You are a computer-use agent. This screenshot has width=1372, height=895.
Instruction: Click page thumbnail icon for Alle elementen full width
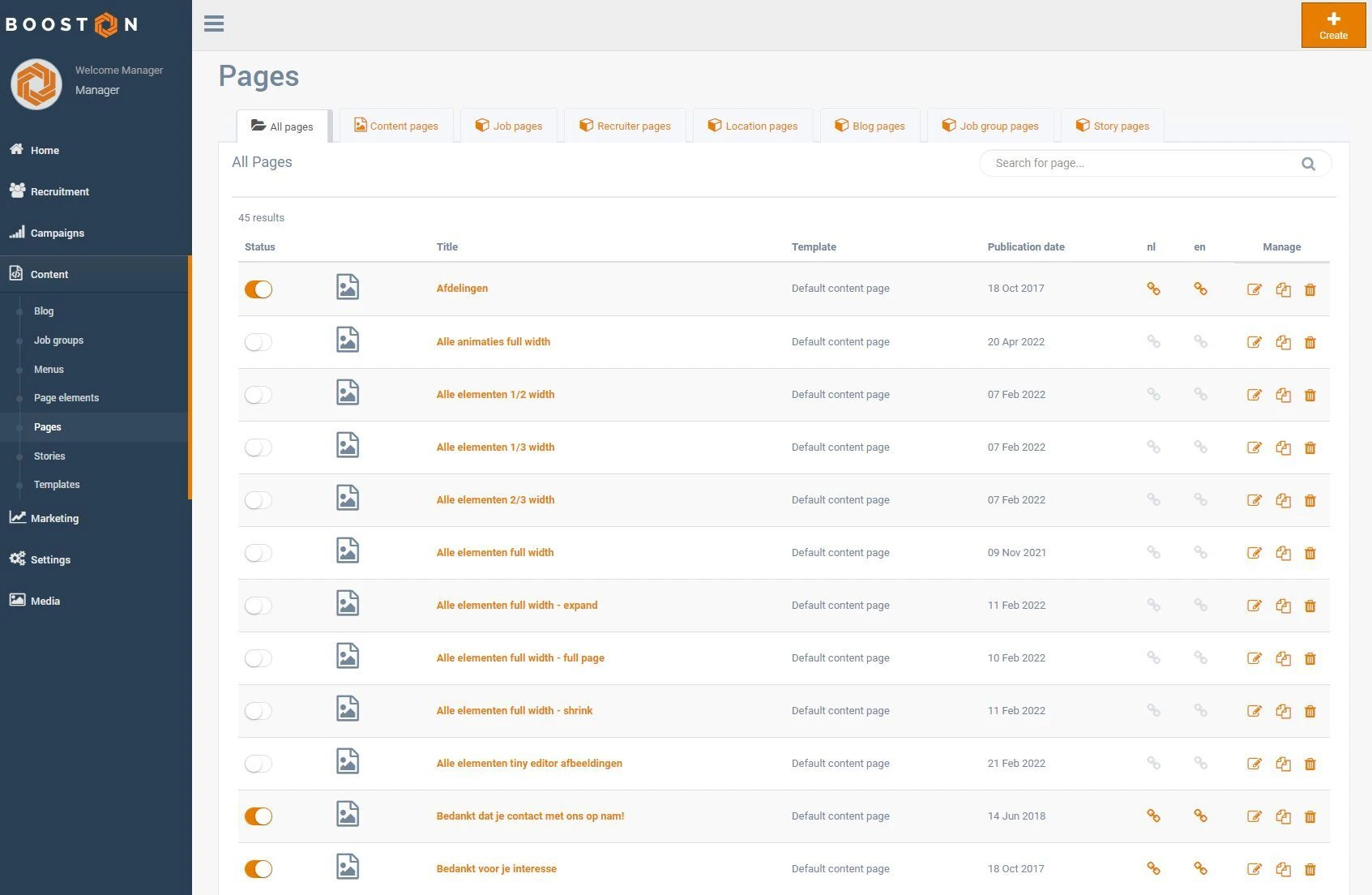click(348, 551)
